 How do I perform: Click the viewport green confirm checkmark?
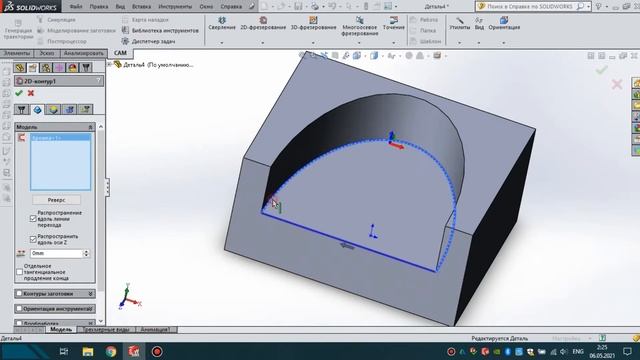[x=601, y=70]
